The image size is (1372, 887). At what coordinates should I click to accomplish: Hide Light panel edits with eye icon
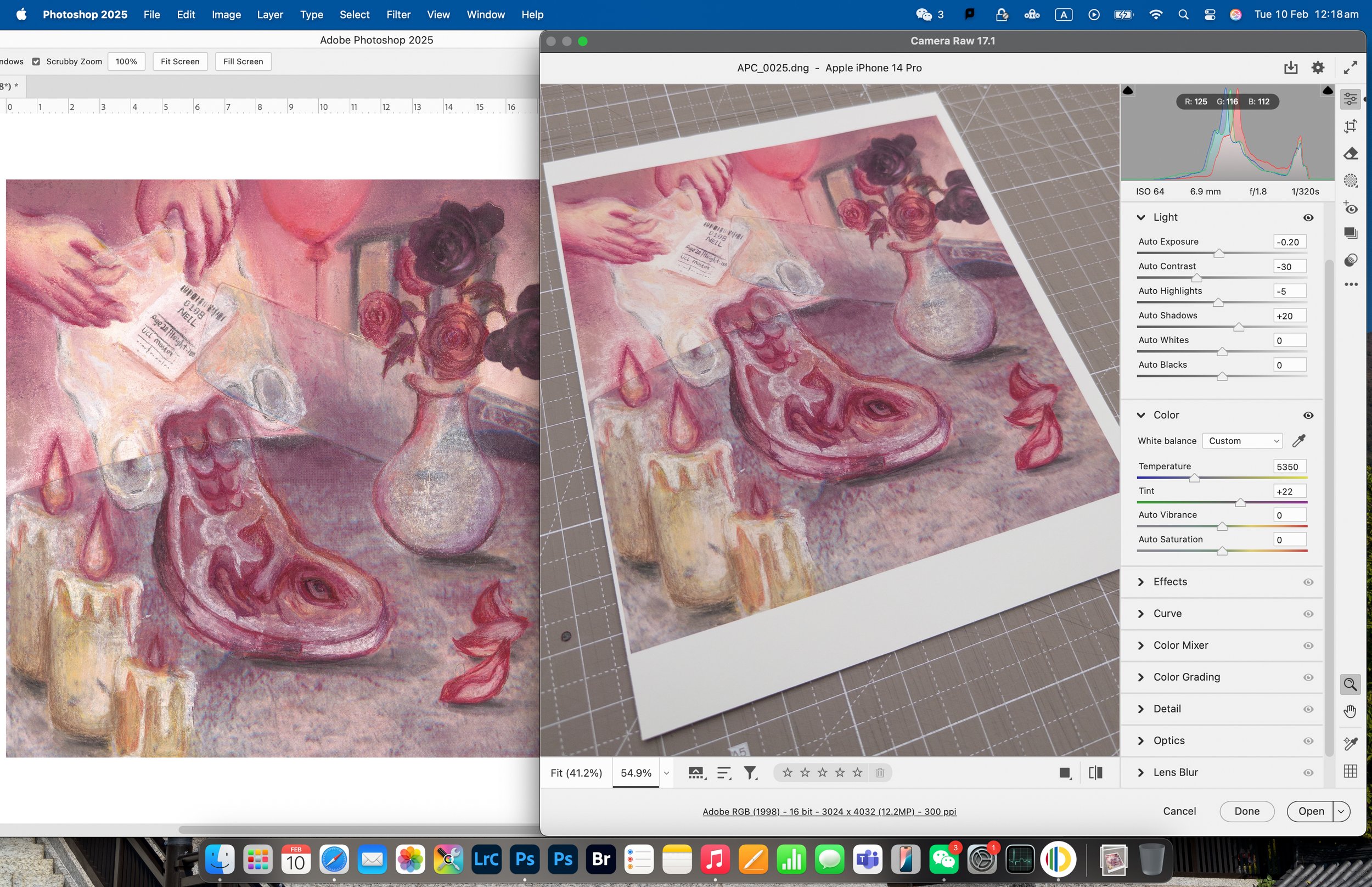coord(1308,218)
